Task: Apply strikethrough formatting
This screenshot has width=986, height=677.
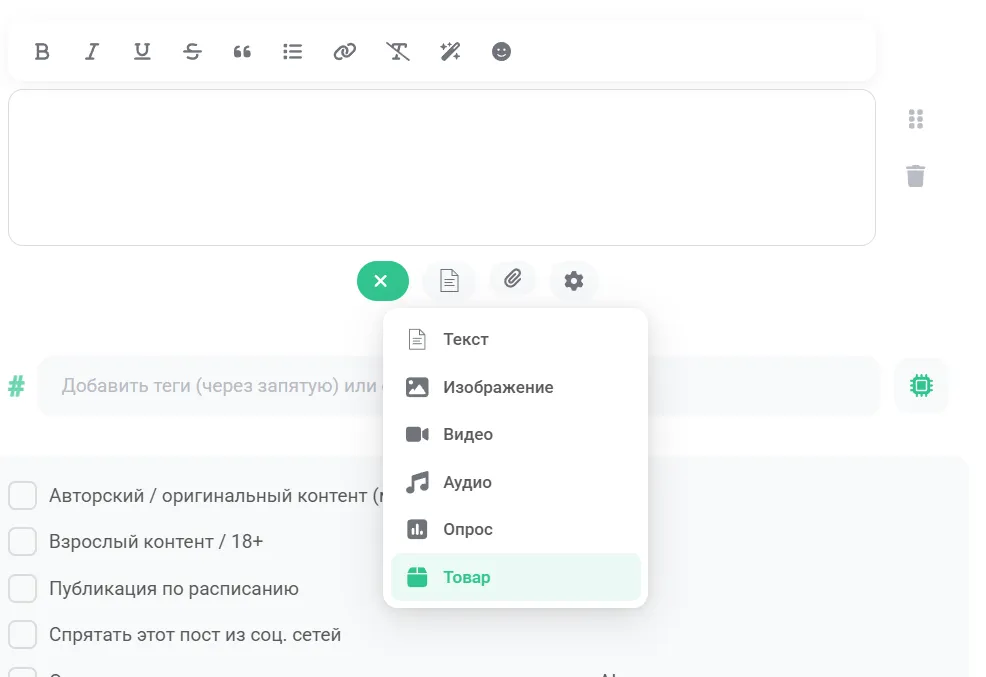Action: pyautogui.click(x=192, y=52)
